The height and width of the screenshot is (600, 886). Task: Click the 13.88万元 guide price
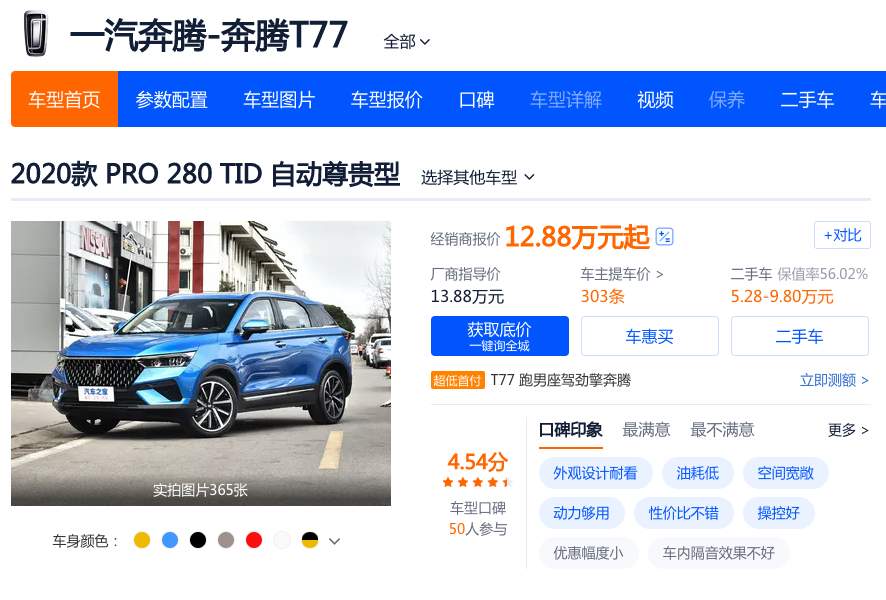[x=467, y=296]
